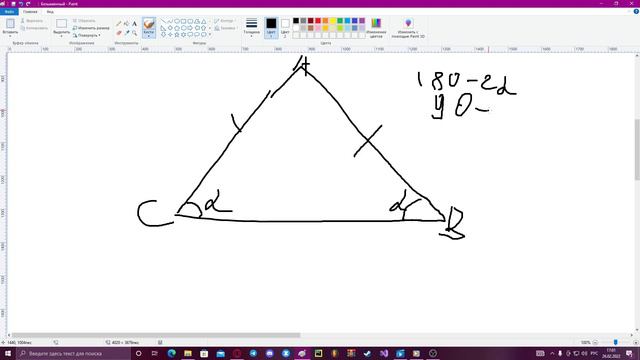The width and height of the screenshot is (640, 360).
Task: Open the File (Файл) menu
Action: coord(9,11)
